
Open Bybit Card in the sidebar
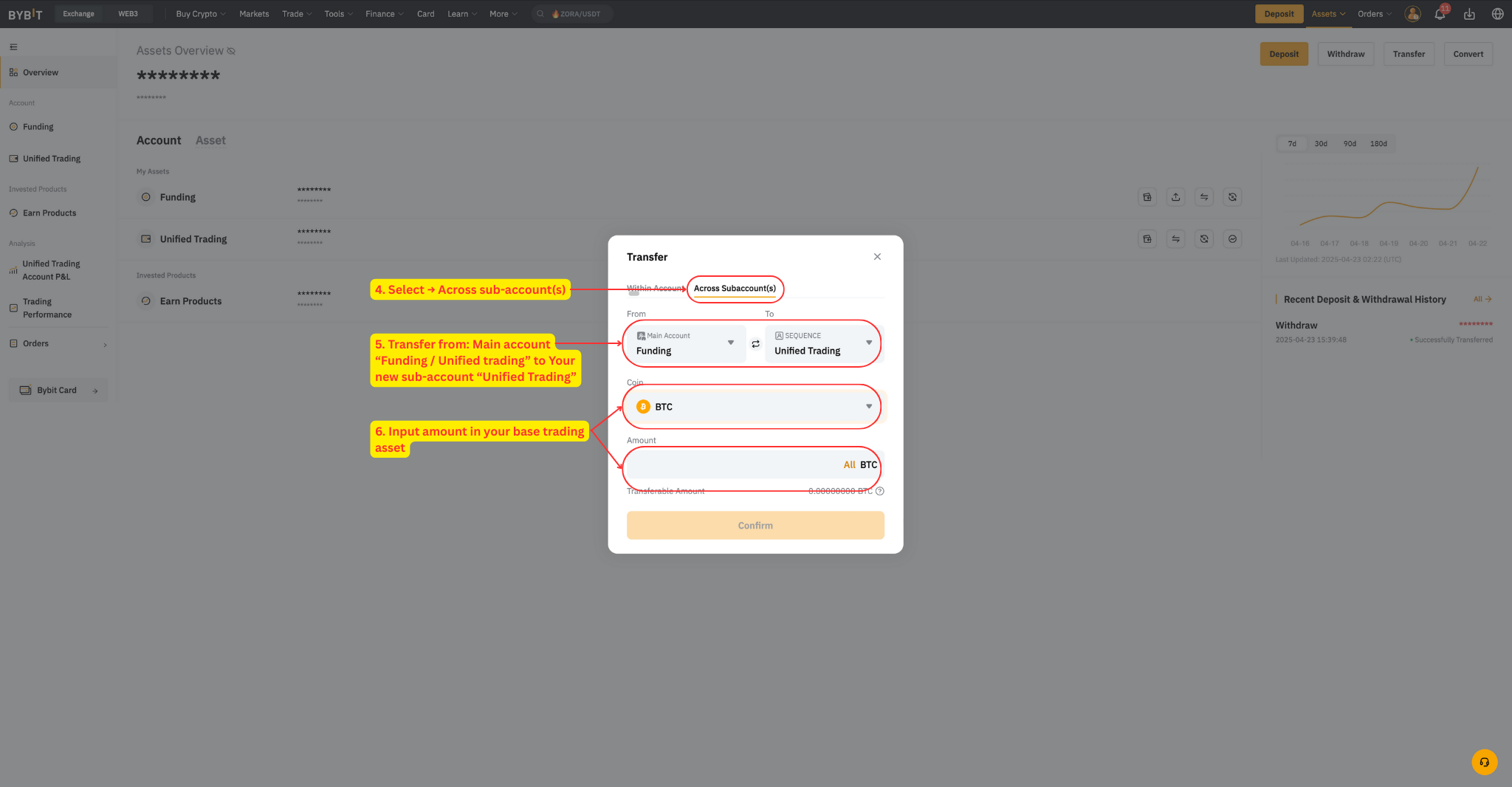58,391
